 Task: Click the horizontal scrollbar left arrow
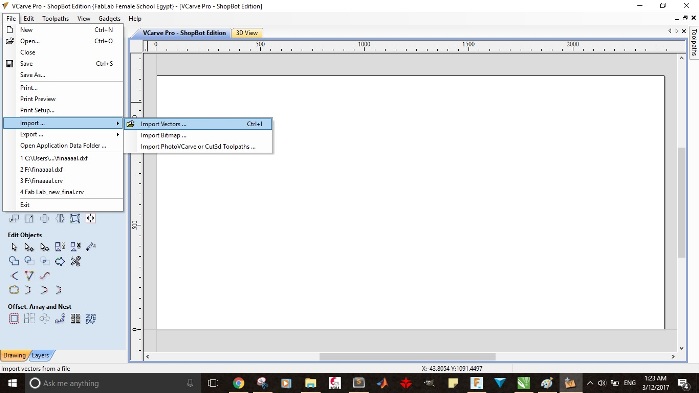click(148, 356)
